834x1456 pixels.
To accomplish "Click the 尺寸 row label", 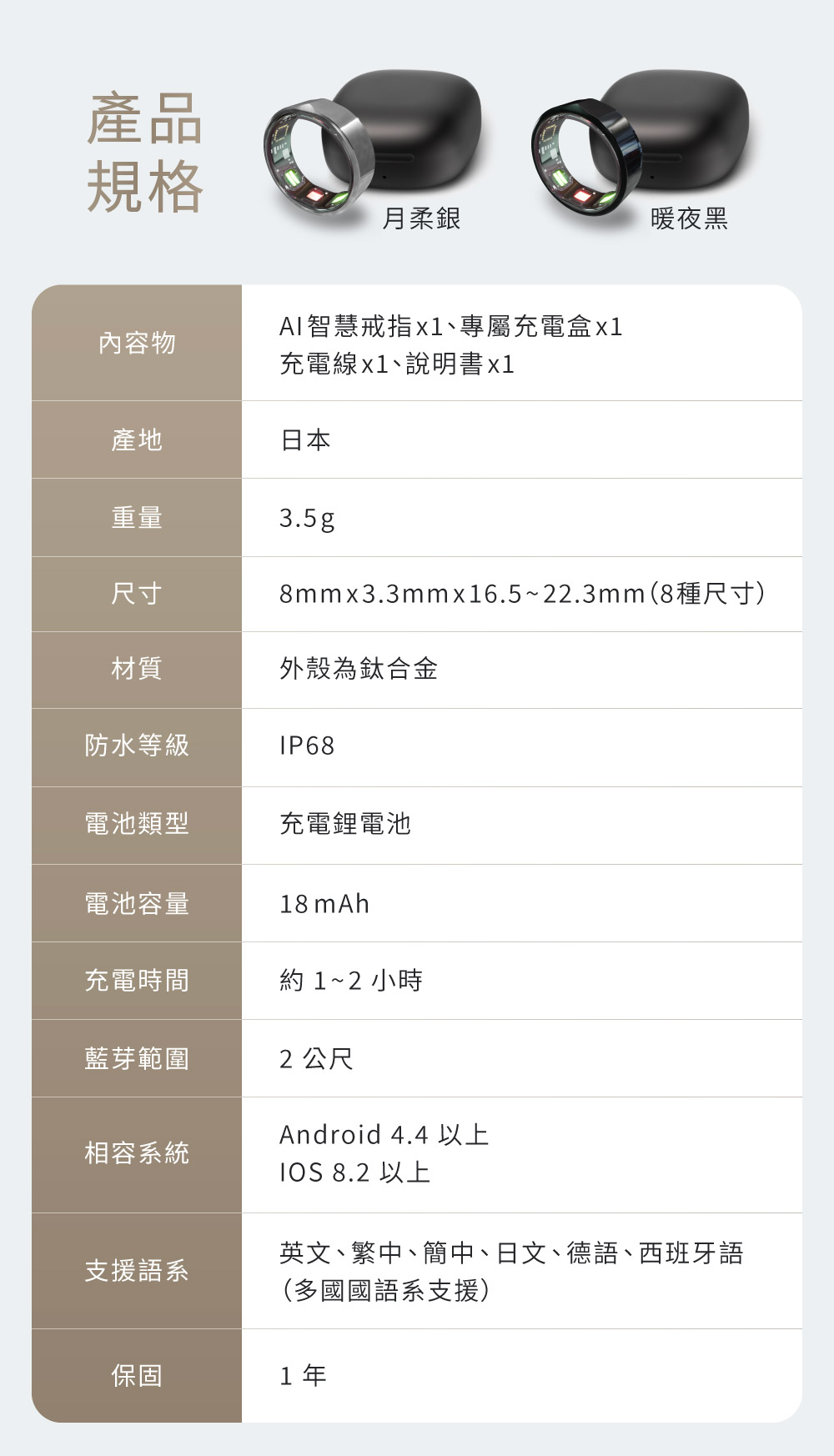I will click(x=137, y=594).
